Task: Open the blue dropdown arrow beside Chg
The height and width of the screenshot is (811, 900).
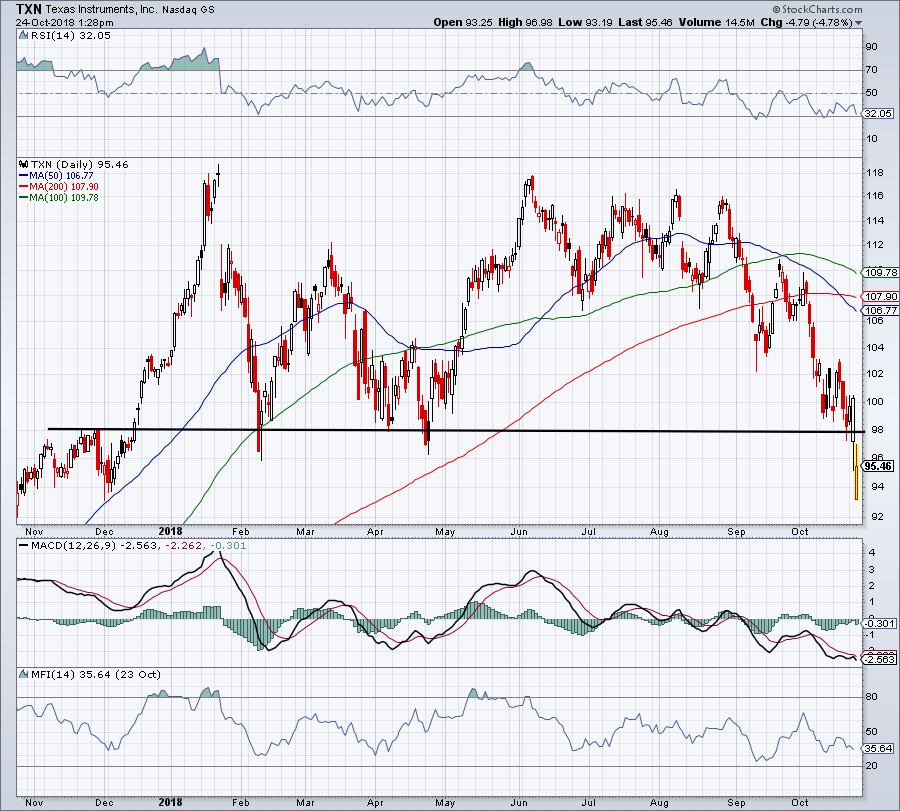Action: [859, 23]
